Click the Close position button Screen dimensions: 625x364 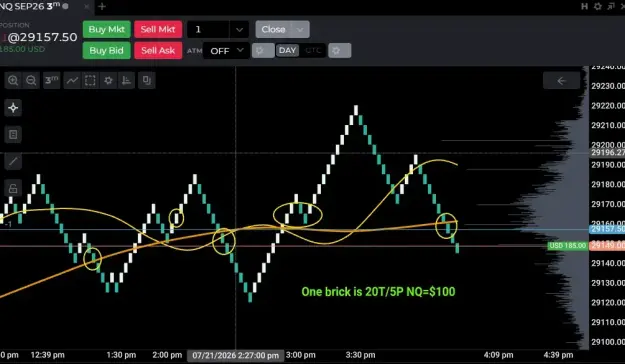(274, 30)
